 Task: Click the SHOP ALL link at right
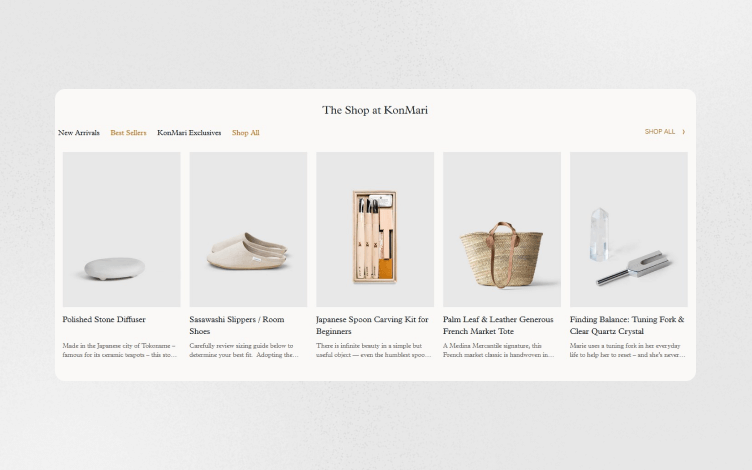(x=659, y=131)
